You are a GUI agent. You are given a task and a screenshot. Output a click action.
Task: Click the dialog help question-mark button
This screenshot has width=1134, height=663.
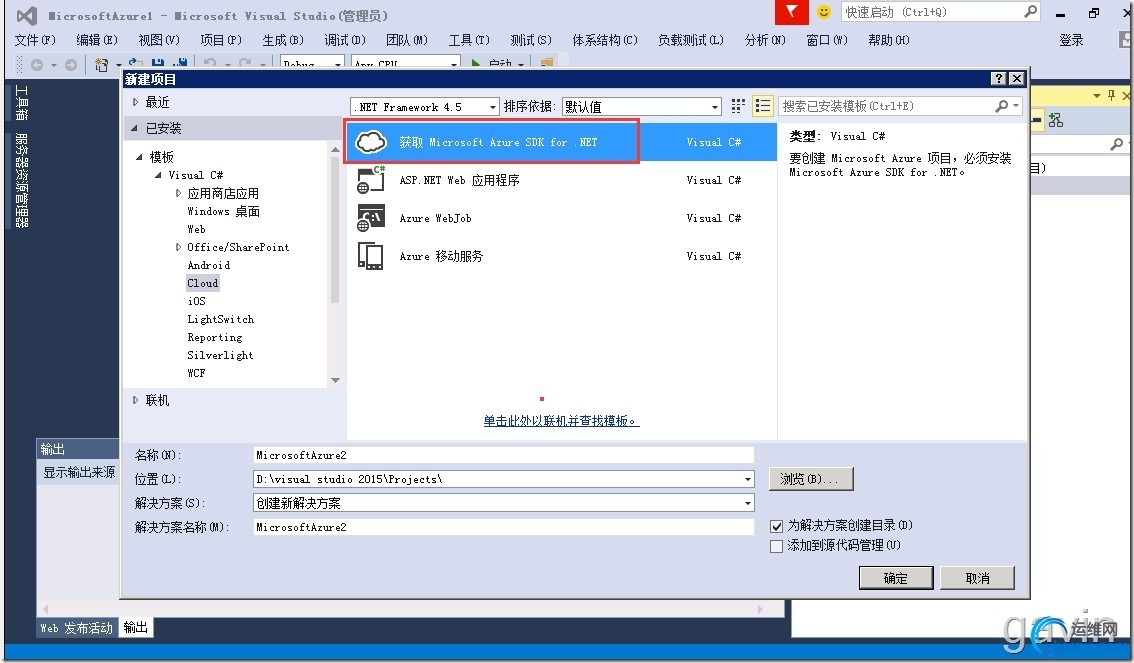[999, 79]
